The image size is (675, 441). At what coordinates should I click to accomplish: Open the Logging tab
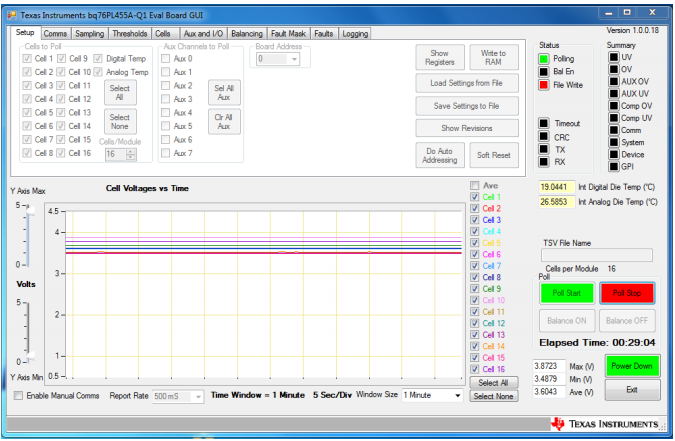click(355, 34)
